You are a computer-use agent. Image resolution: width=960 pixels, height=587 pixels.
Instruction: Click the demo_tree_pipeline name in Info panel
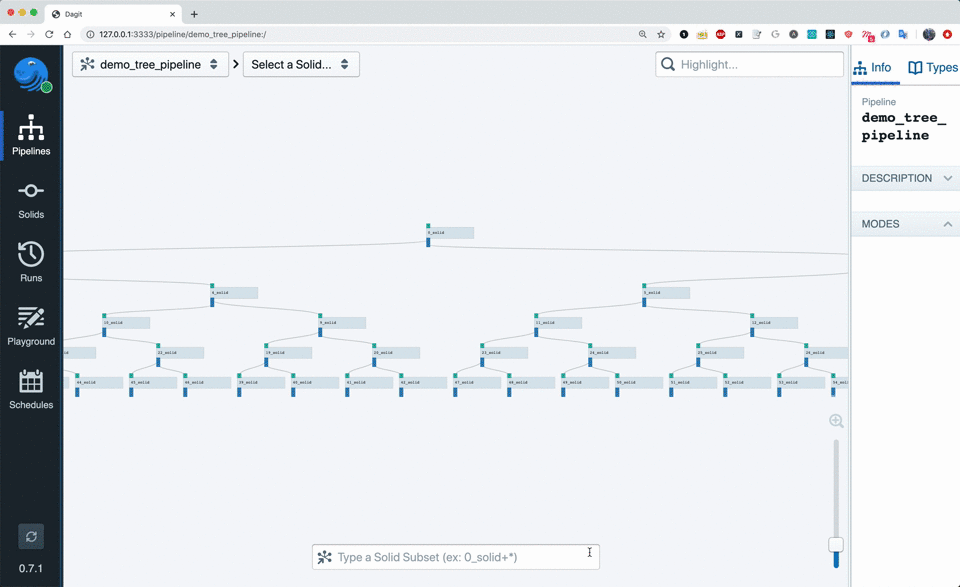904,126
